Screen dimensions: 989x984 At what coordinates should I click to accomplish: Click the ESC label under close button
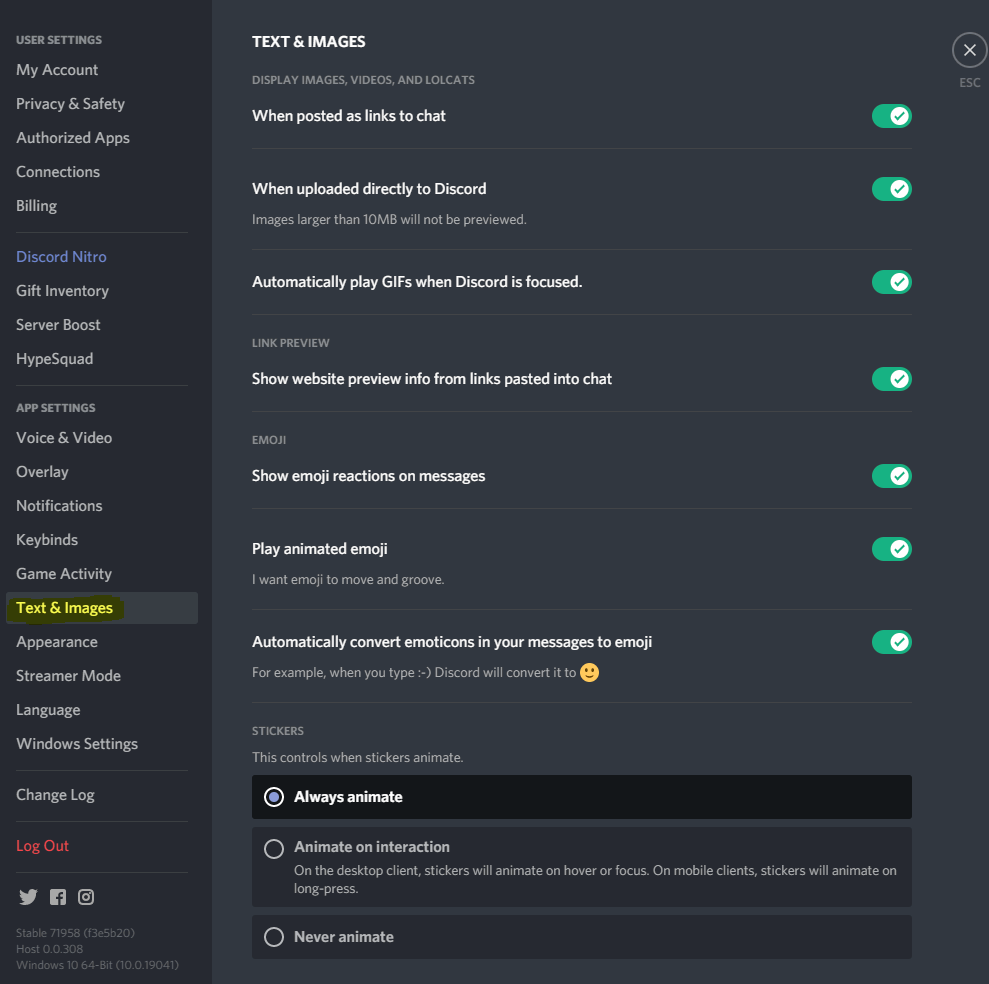pos(969,83)
